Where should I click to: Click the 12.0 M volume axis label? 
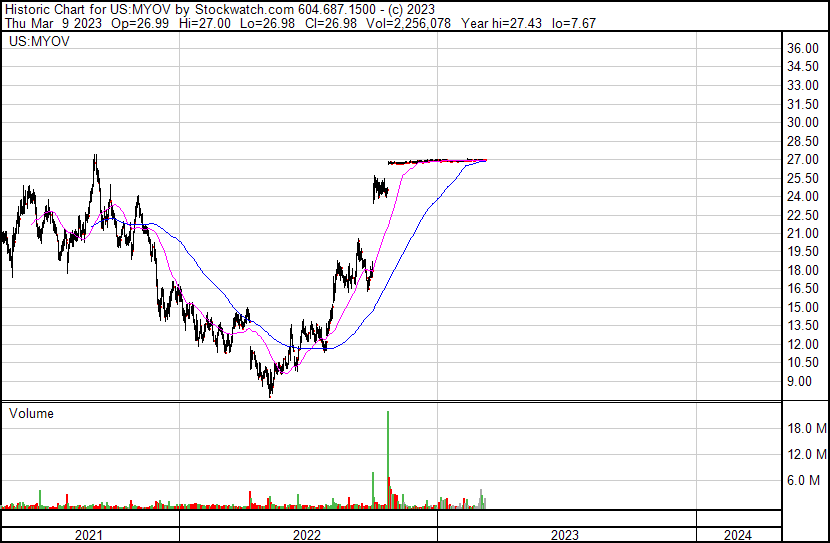[806, 454]
